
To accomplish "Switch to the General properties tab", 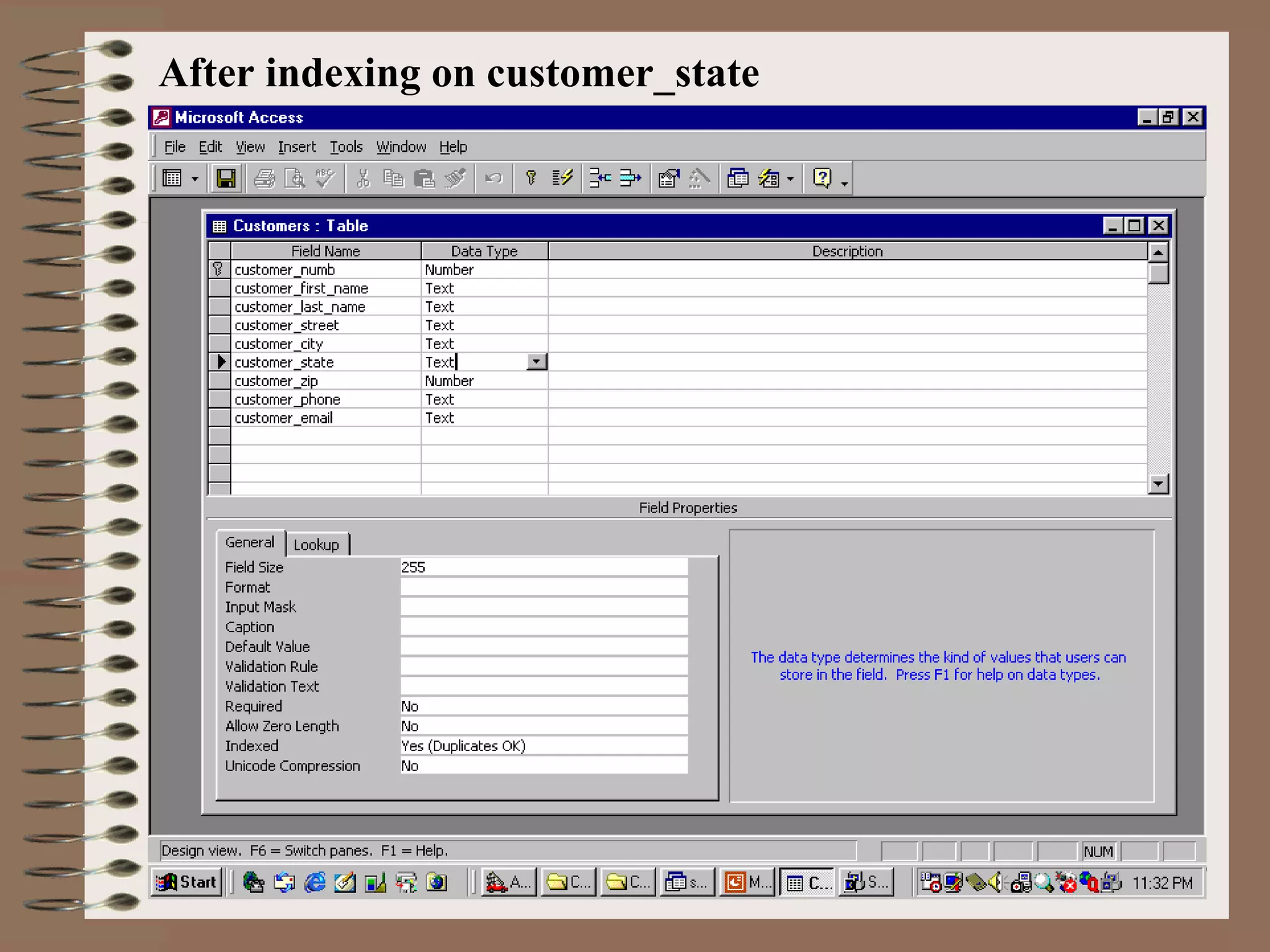I will [250, 542].
